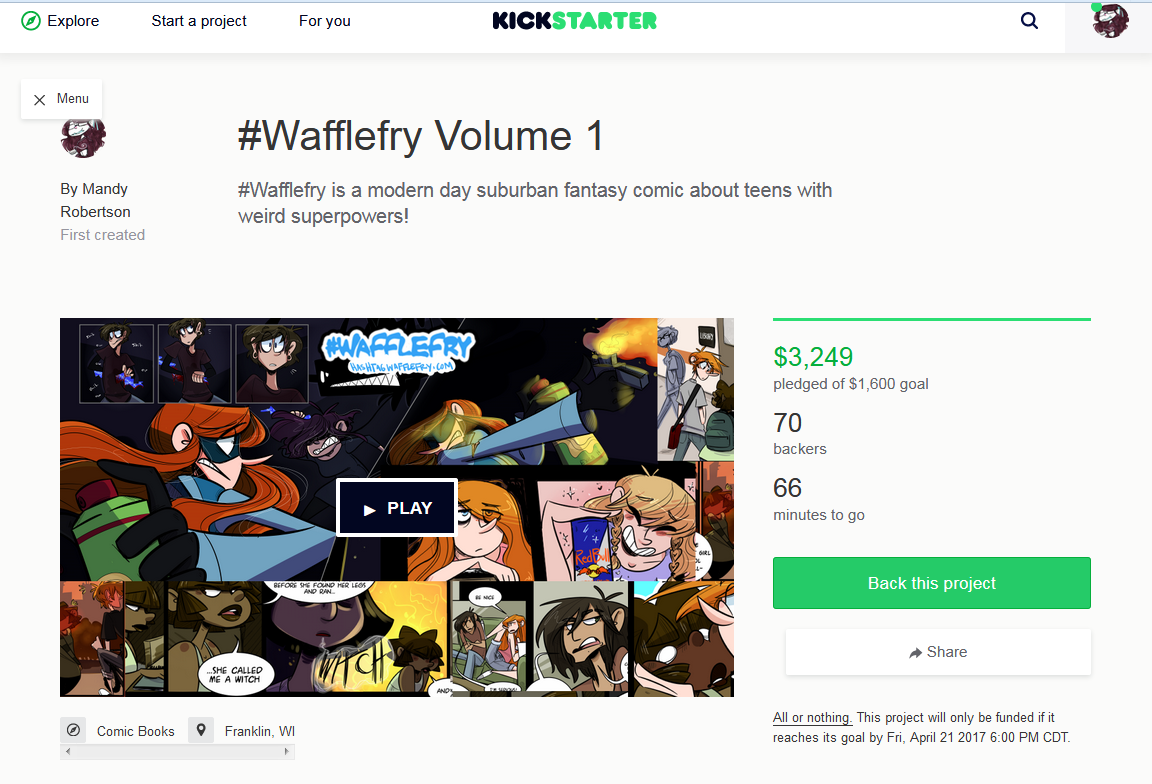Click the right arrow of horizontal scrollbar

coord(287,751)
